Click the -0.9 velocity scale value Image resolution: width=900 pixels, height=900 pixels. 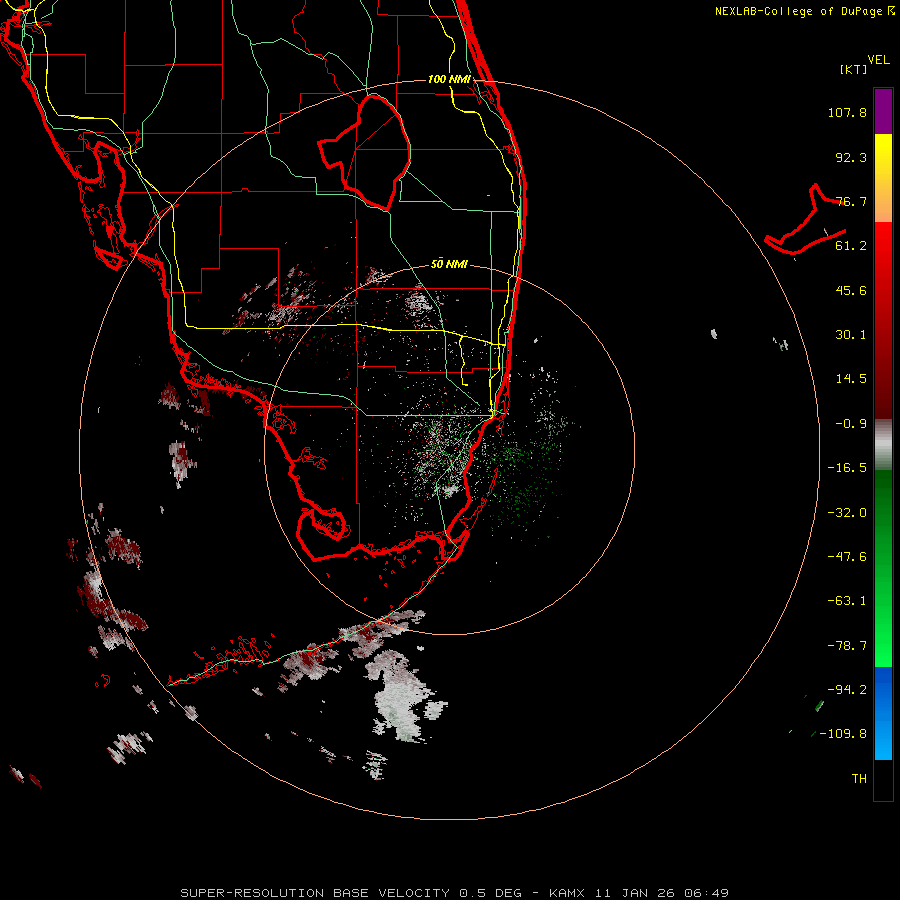click(x=851, y=424)
